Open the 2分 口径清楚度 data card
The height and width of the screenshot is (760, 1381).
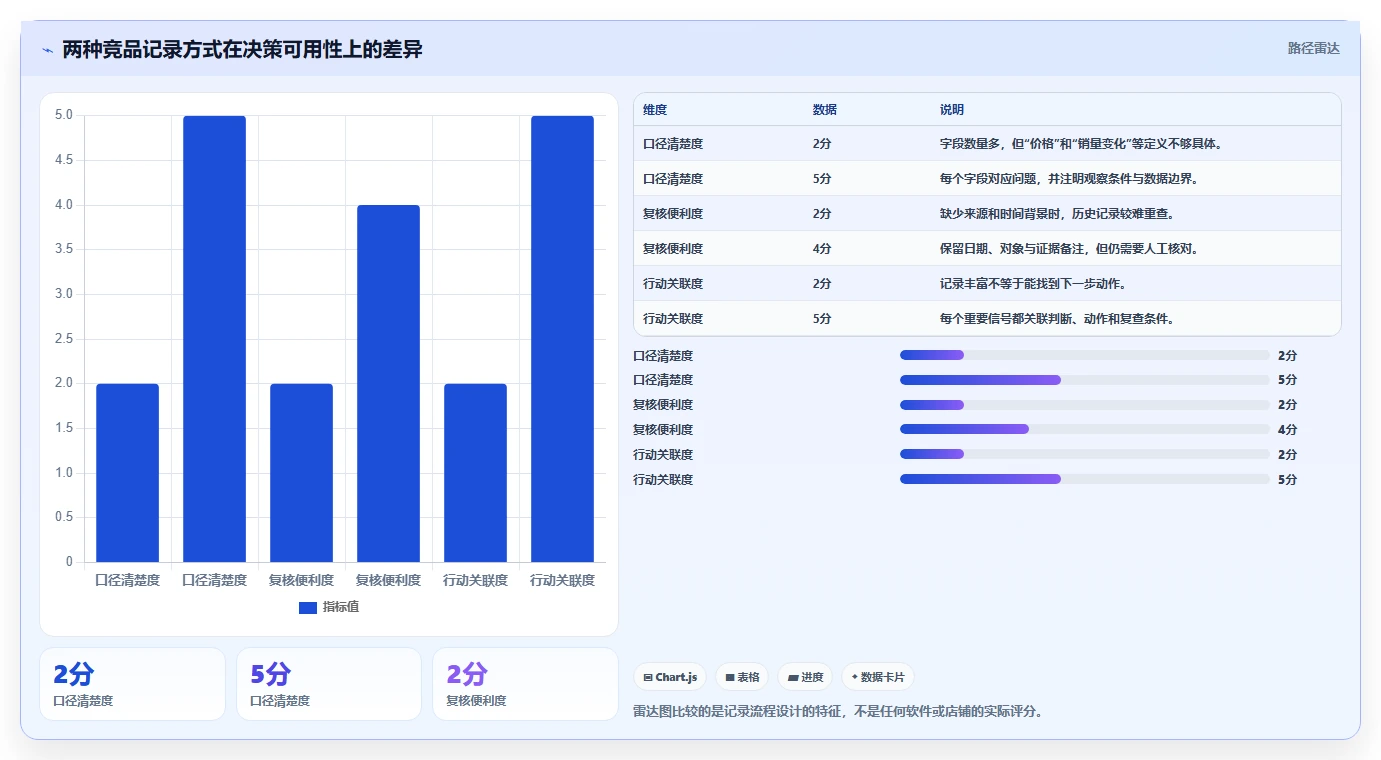pyautogui.click(x=132, y=684)
